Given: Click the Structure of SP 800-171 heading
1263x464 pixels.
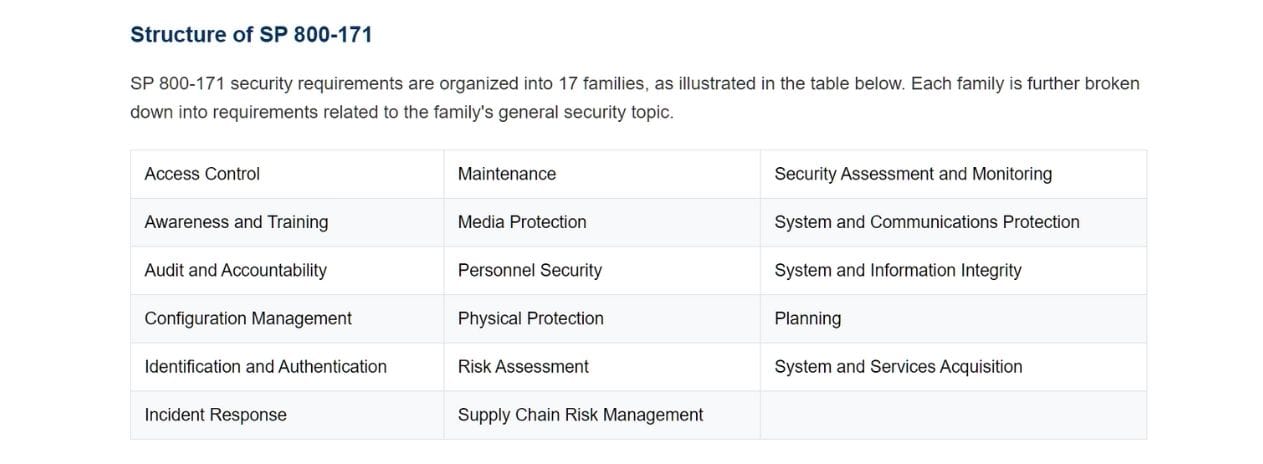Looking at the screenshot, I should 251,34.
